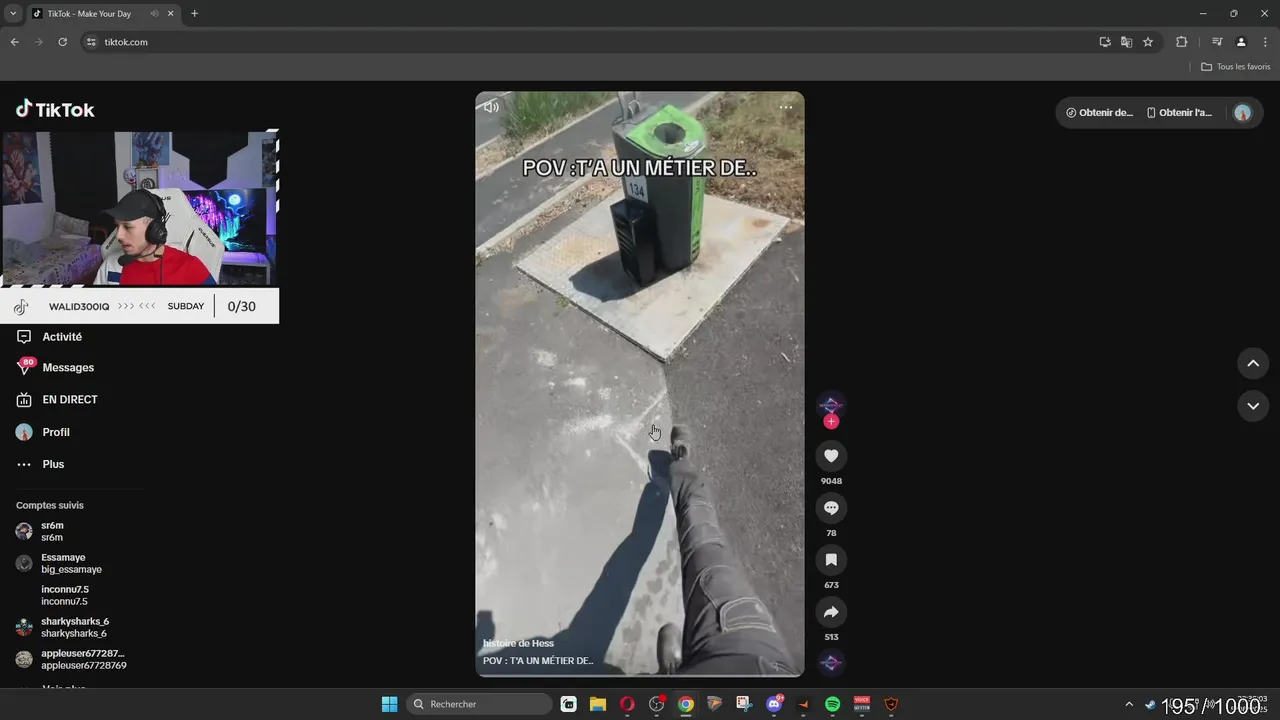
Task: Show hidden system tray icons
Action: [x=1129, y=704]
